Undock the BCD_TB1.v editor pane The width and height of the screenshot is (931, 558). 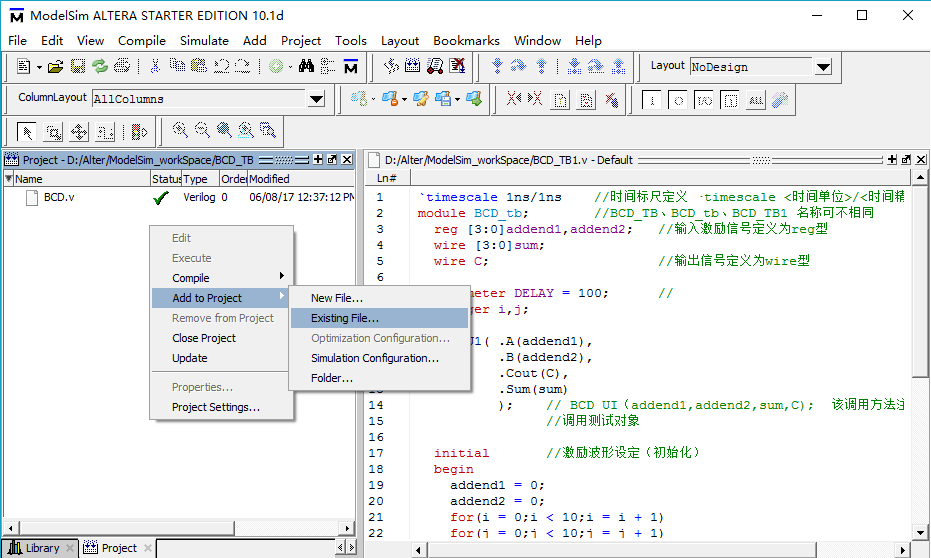[x=906, y=159]
